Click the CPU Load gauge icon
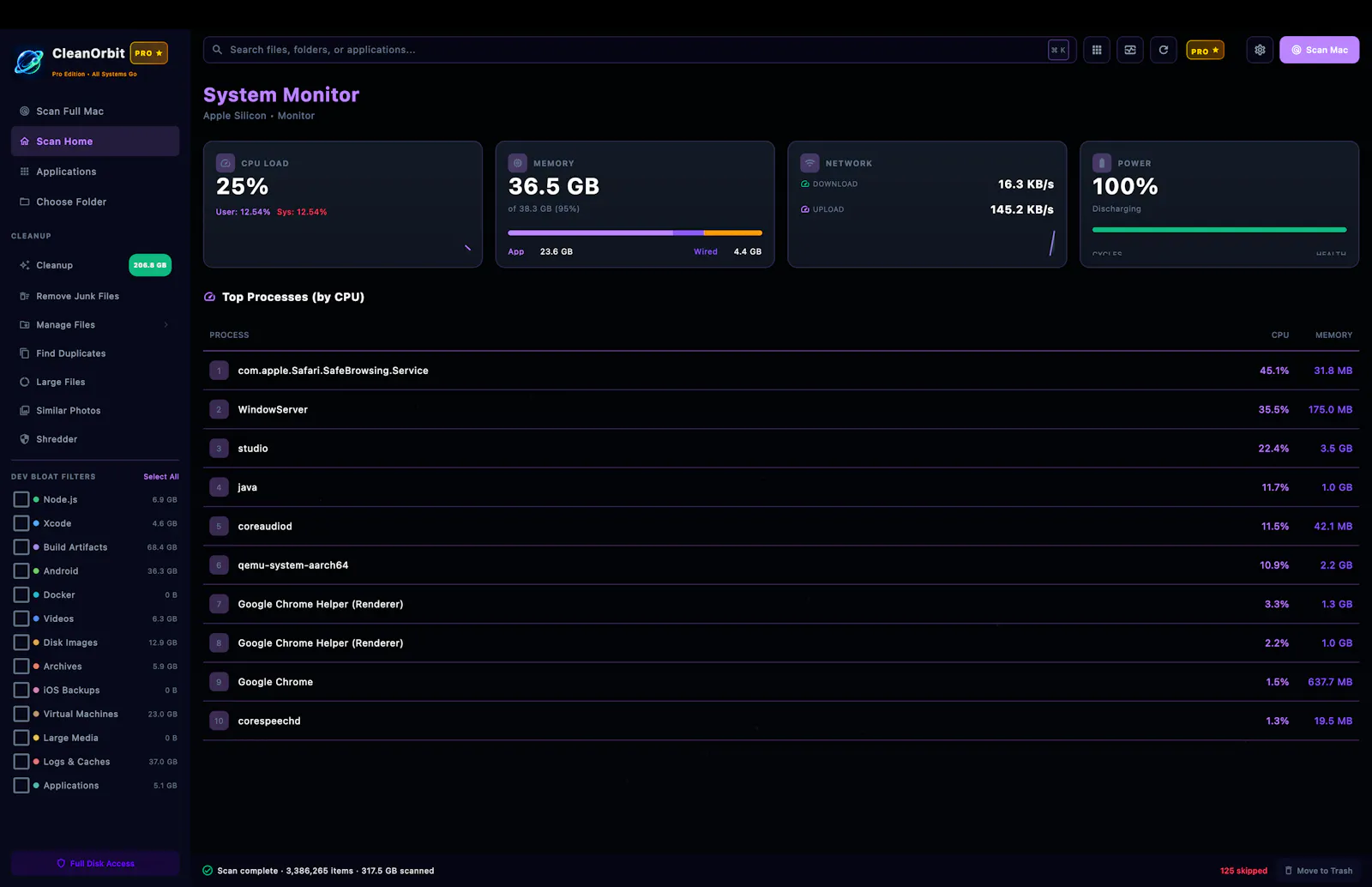Image resolution: width=1372 pixels, height=887 pixels. click(x=226, y=163)
